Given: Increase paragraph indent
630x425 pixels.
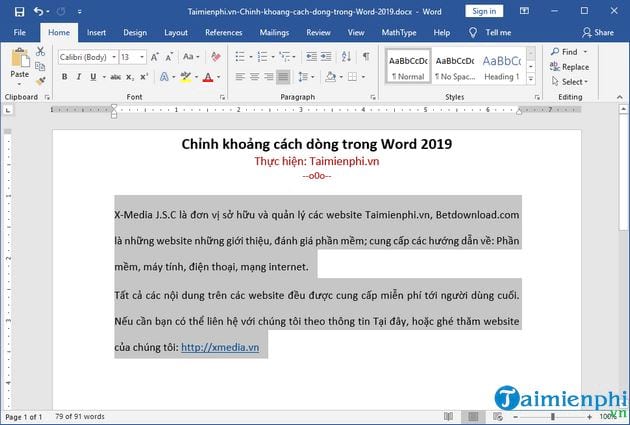Looking at the screenshot, I should pos(326,57).
